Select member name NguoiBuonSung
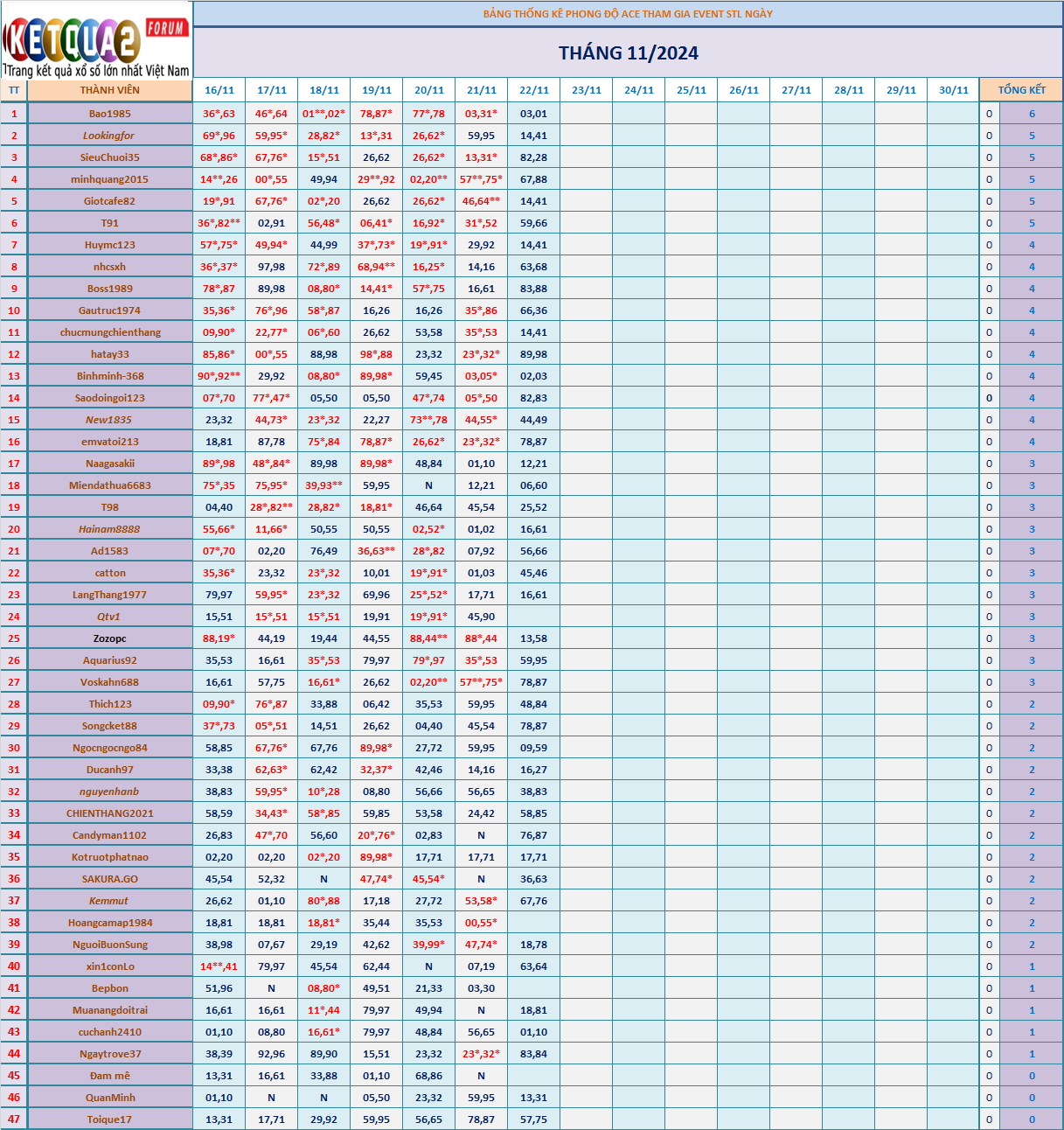Screen dimensions: 1064x1130 (110, 945)
